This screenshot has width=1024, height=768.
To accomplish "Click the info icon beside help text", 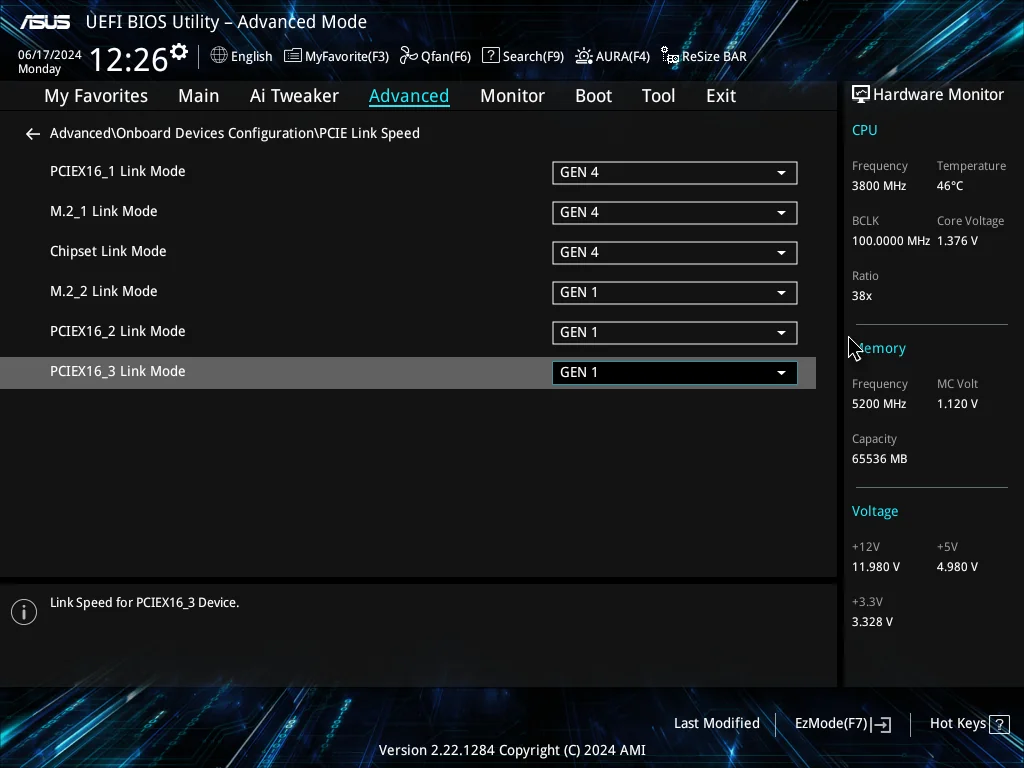I will (24, 612).
